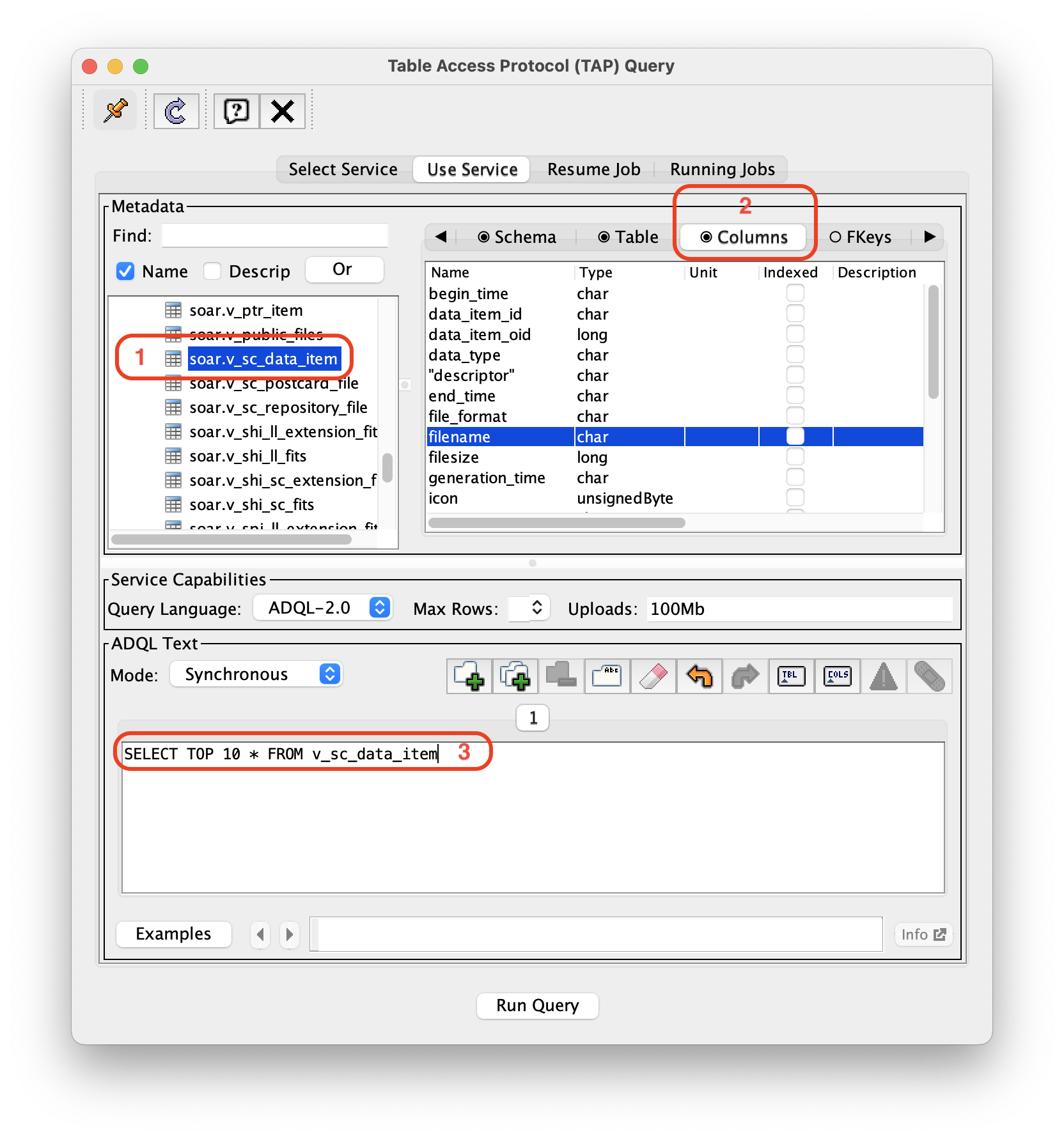1064x1139 pixels.
Task: Click the reload metadata icon
Action: pos(176,111)
